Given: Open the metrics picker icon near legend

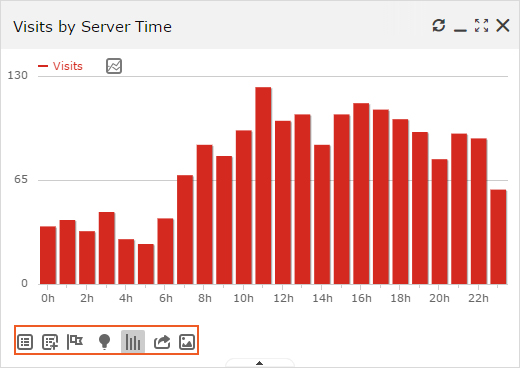Looking at the screenshot, I should [114, 66].
